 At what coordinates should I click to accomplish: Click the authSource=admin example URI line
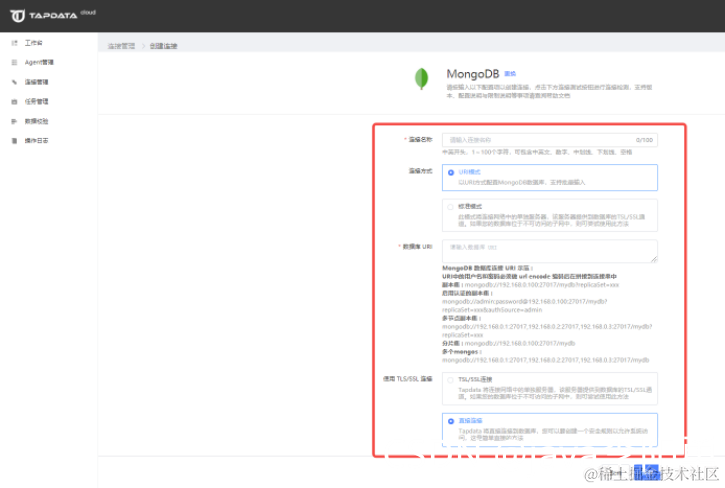click(x=492, y=310)
